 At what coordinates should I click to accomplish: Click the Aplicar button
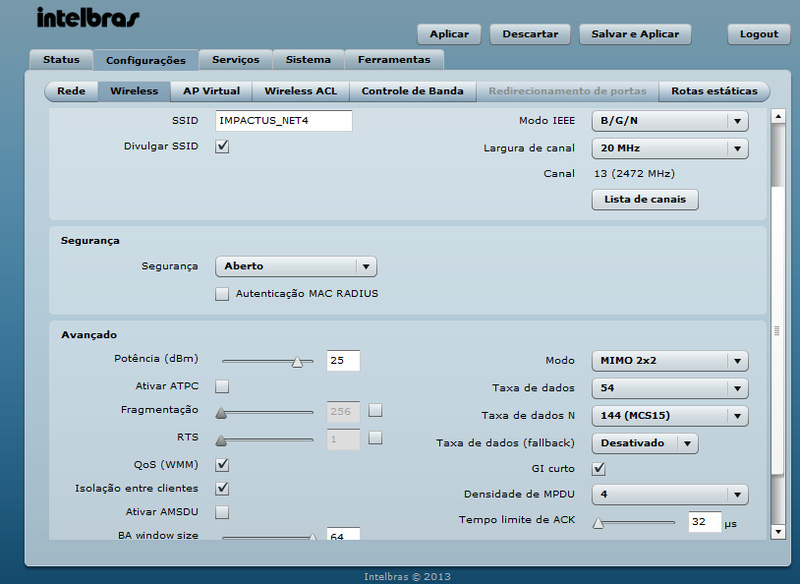point(449,34)
